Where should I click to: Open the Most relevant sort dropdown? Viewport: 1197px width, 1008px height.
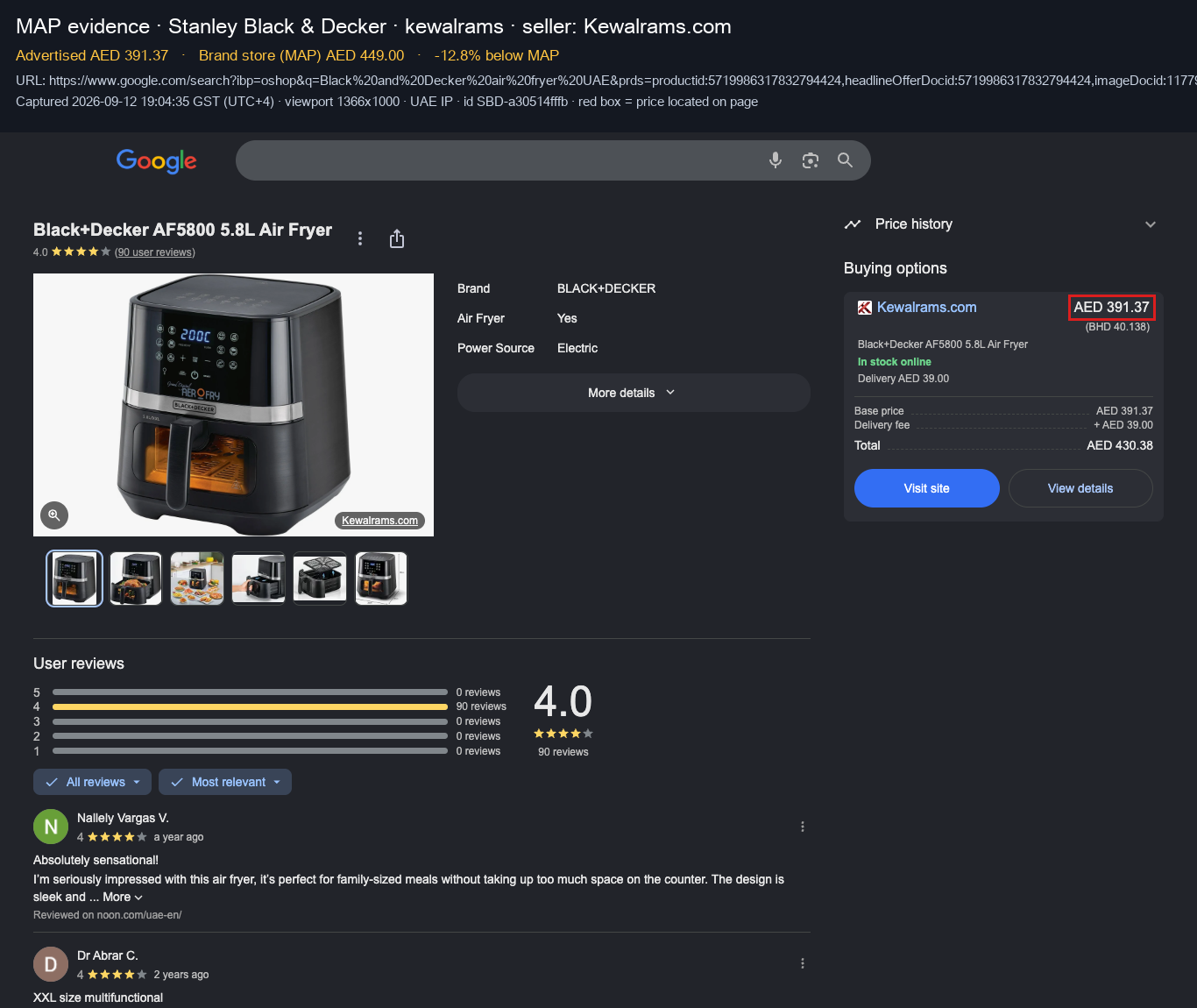225,782
